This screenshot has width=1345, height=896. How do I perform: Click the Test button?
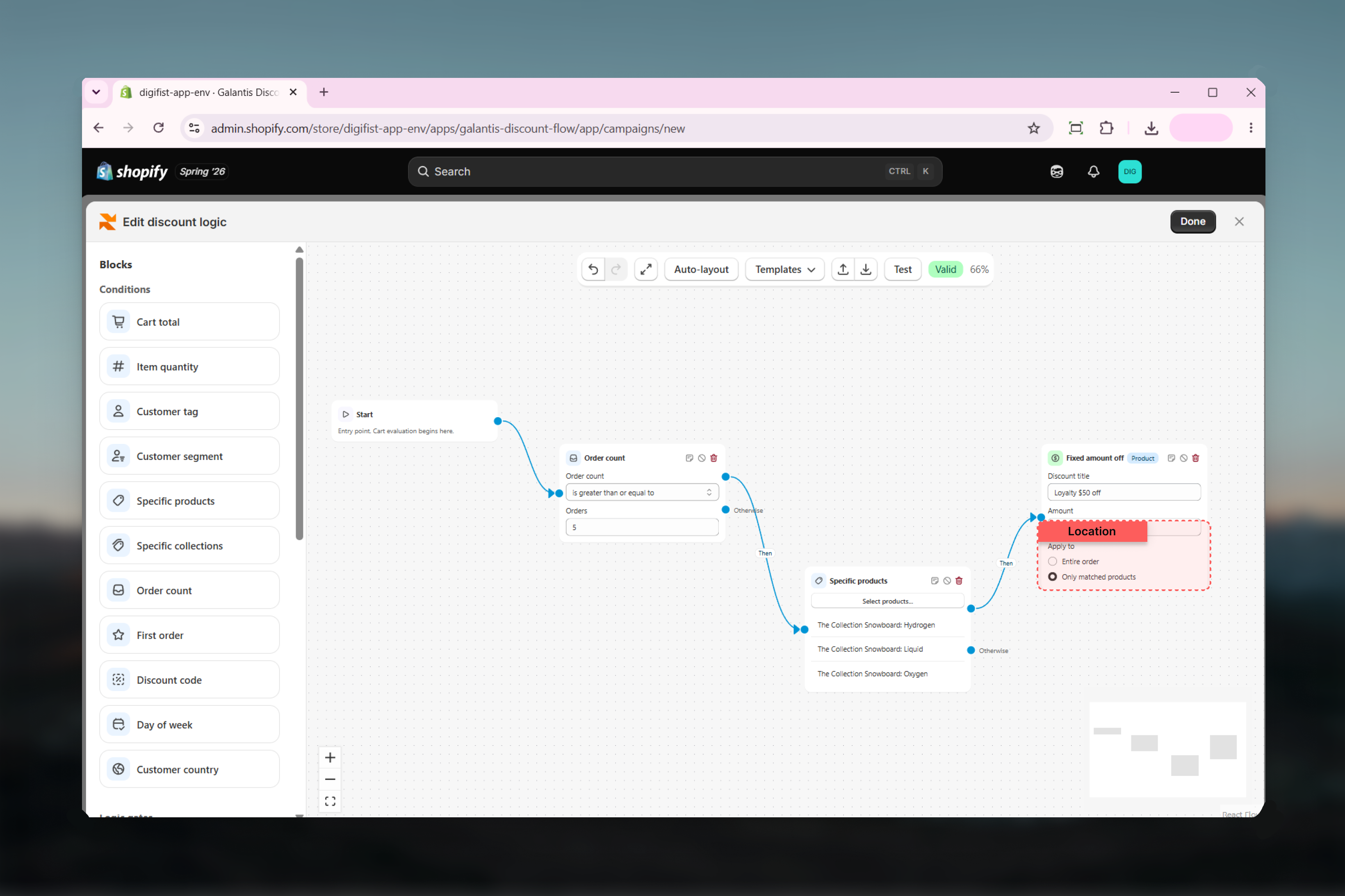tap(902, 269)
